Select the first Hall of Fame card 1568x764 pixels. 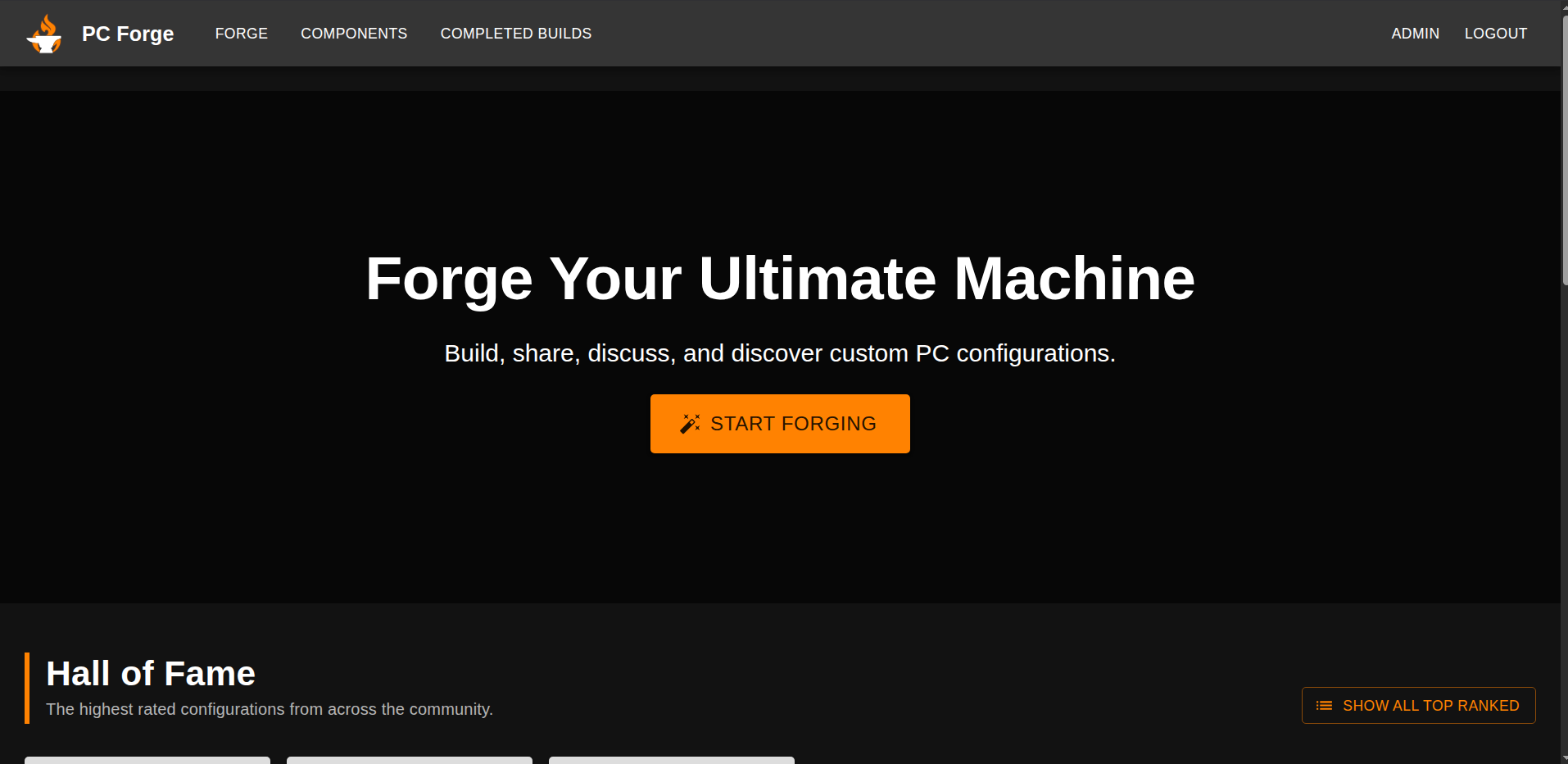click(147, 760)
